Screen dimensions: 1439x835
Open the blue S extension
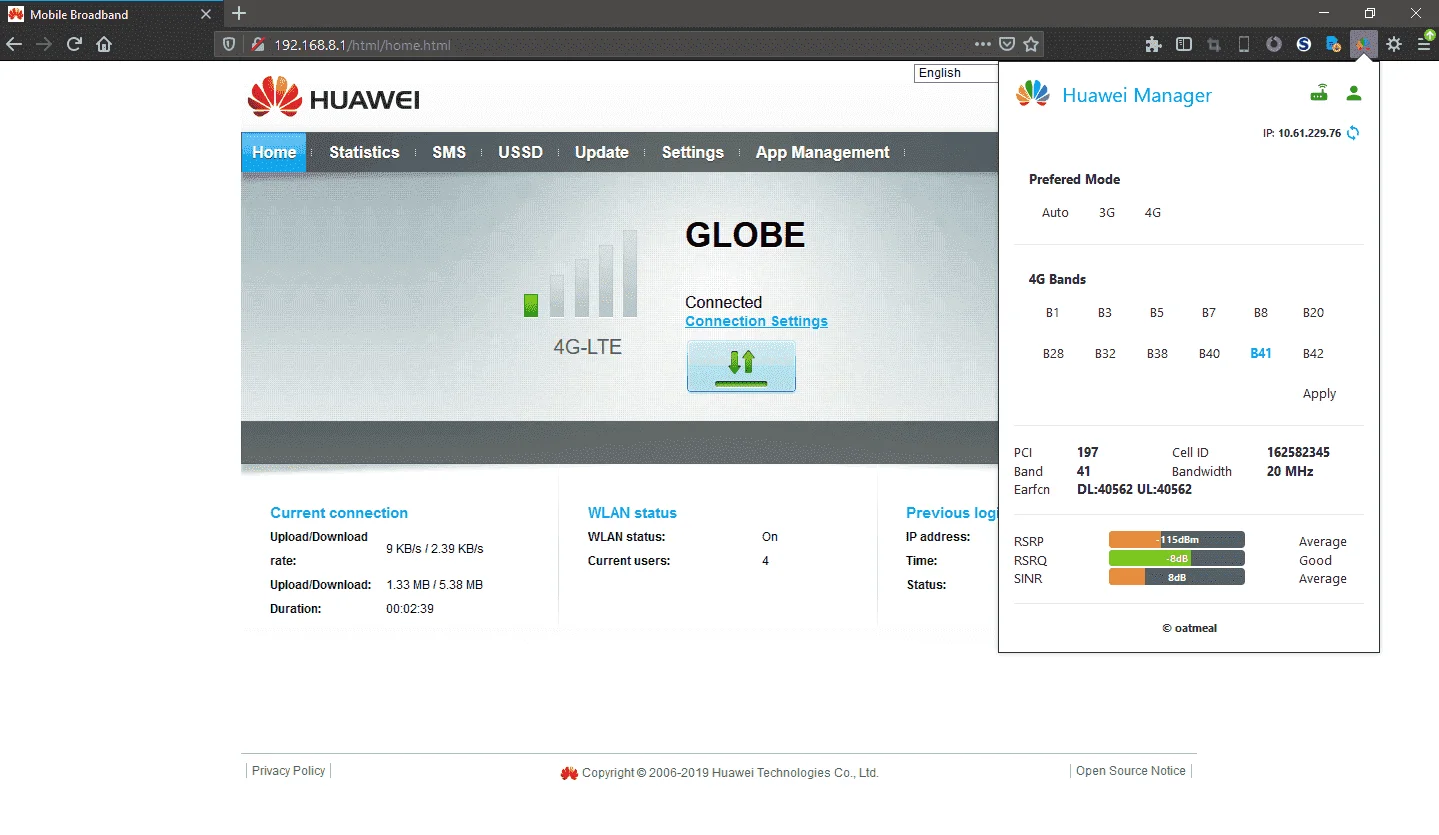pos(1304,44)
